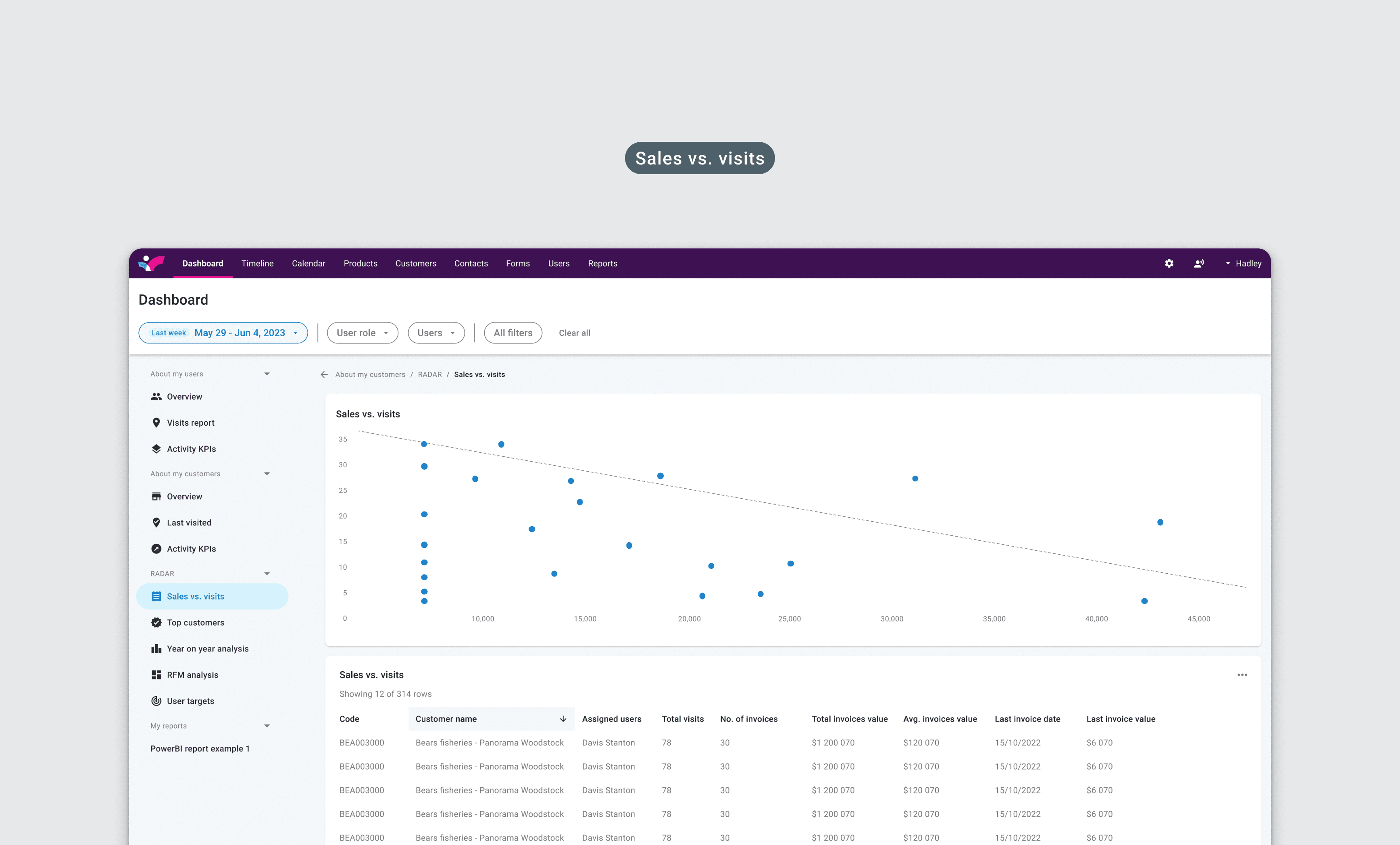1400x845 pixels.
Task: Click the app logo in the top bar
Action: [x=151, y=263]
